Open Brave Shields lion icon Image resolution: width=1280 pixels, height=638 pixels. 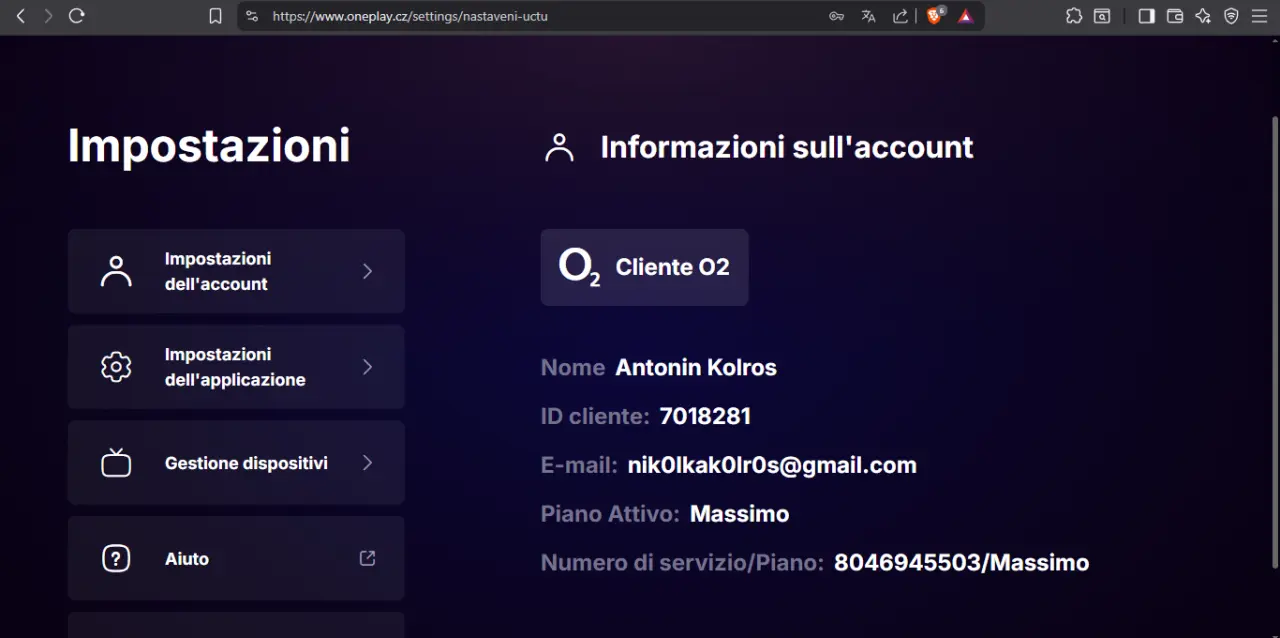tap(935, 16)
